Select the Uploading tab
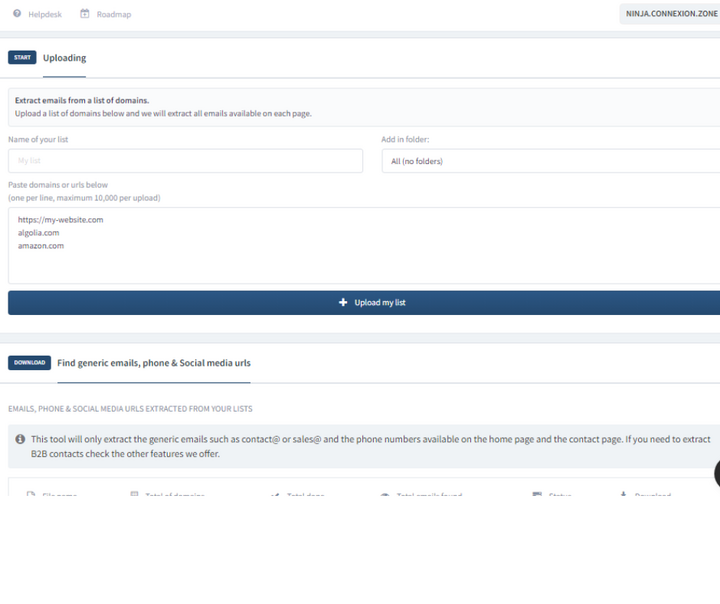The width and height of the screenshot is (720, 604). [x=64, y=58]
